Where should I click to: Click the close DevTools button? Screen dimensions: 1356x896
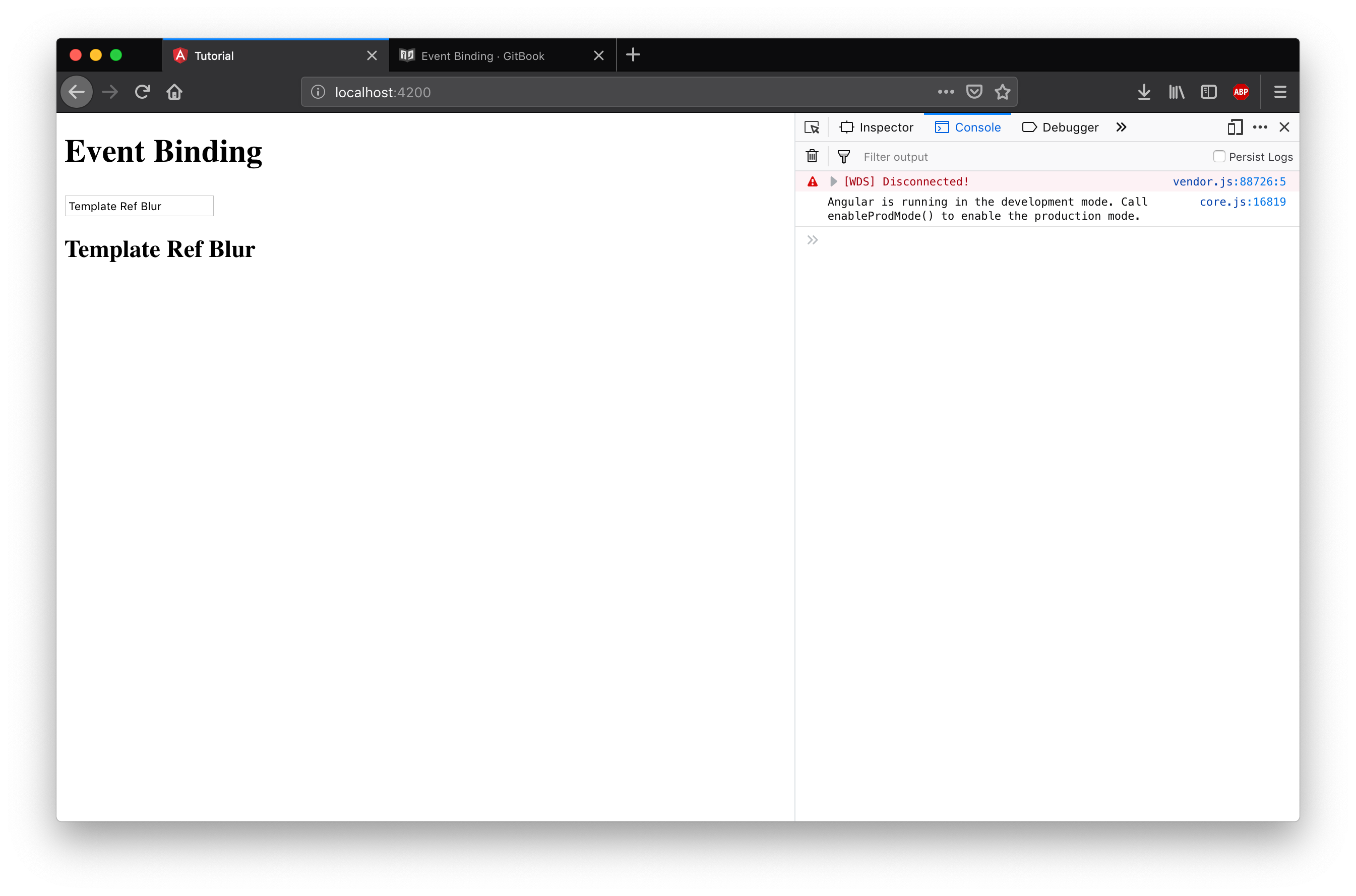point(1285,126)
